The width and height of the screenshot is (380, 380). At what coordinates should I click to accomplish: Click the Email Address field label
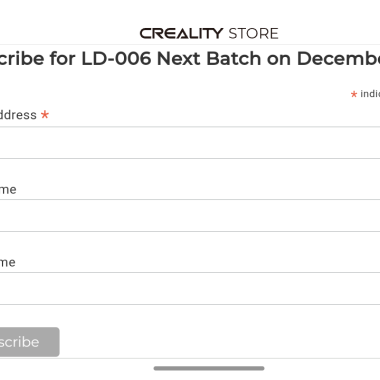tap(18, 115)
